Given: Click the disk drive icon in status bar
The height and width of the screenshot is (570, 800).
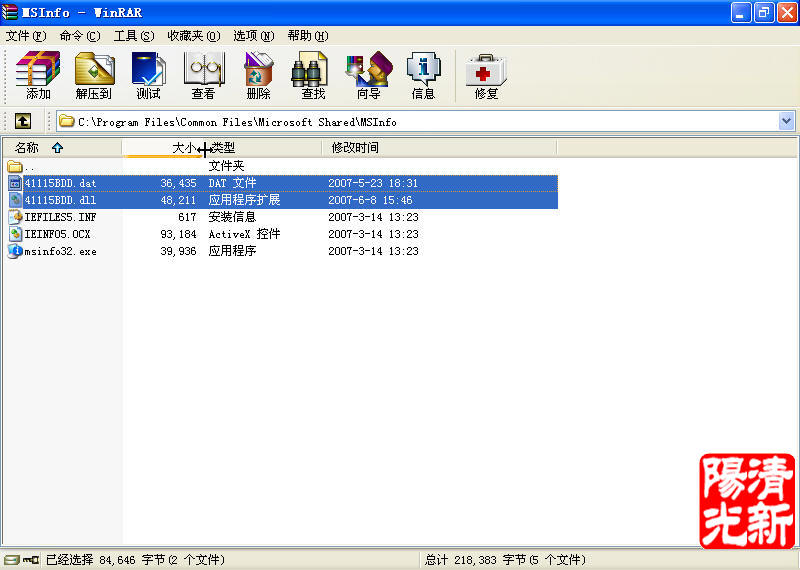Looking at the screenshot, I should pyautogui.click(x=11, y=560).
